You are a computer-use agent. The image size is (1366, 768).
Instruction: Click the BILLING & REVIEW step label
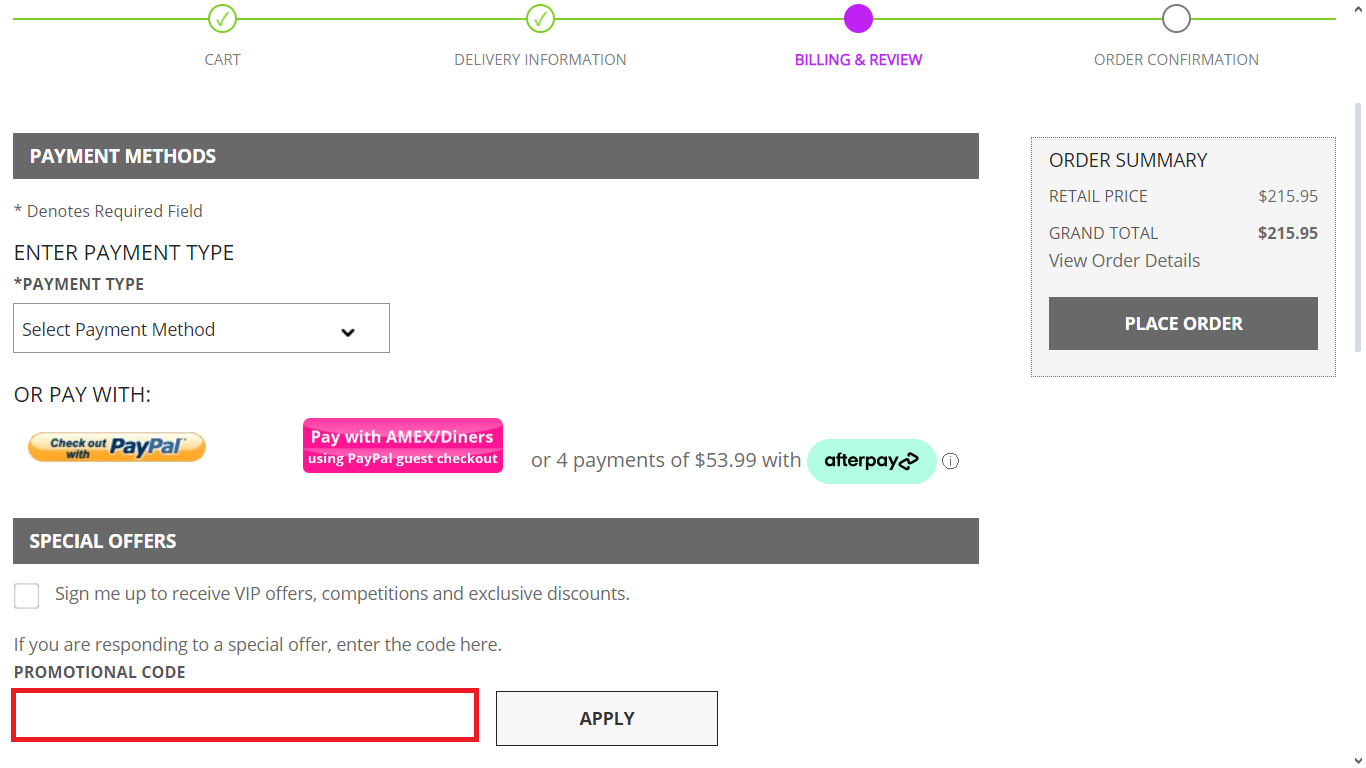[x=858, y=59]
